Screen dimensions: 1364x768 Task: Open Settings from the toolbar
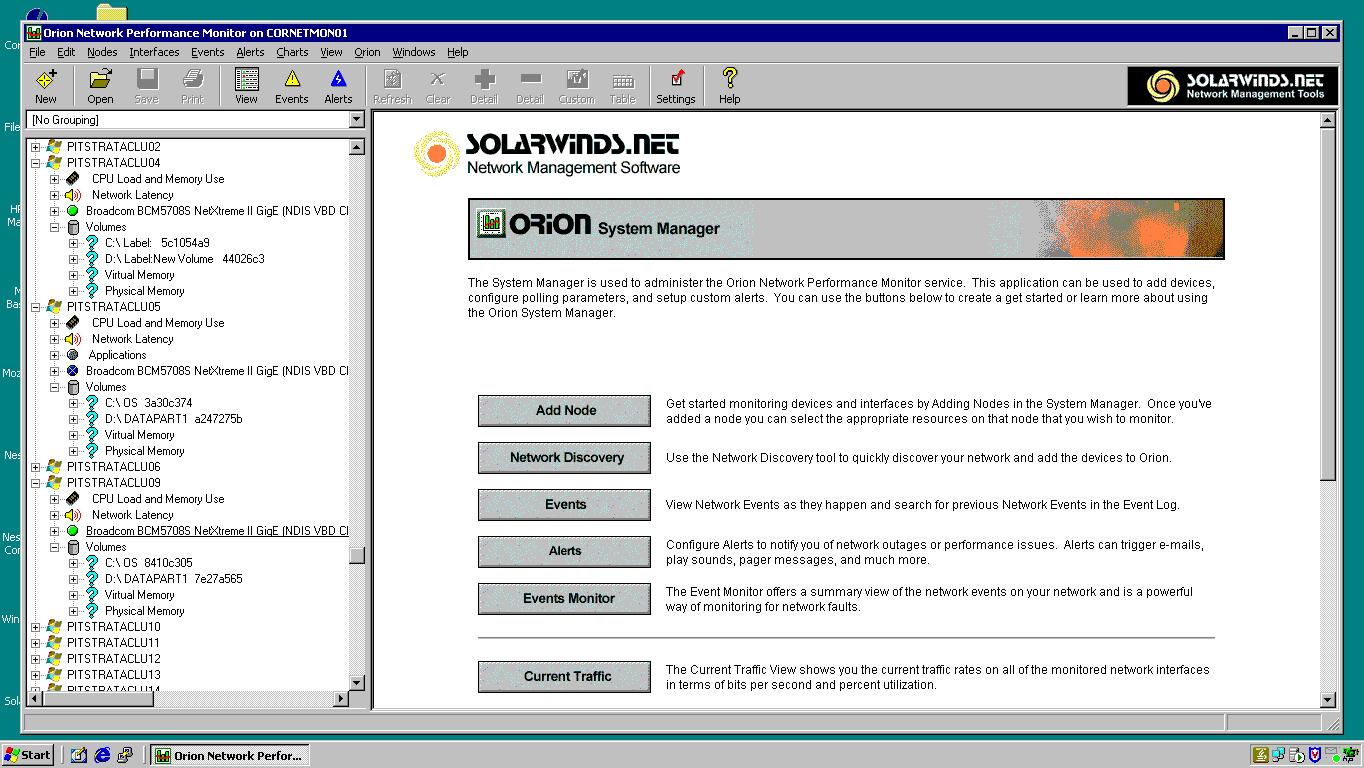tap(676, 86)
